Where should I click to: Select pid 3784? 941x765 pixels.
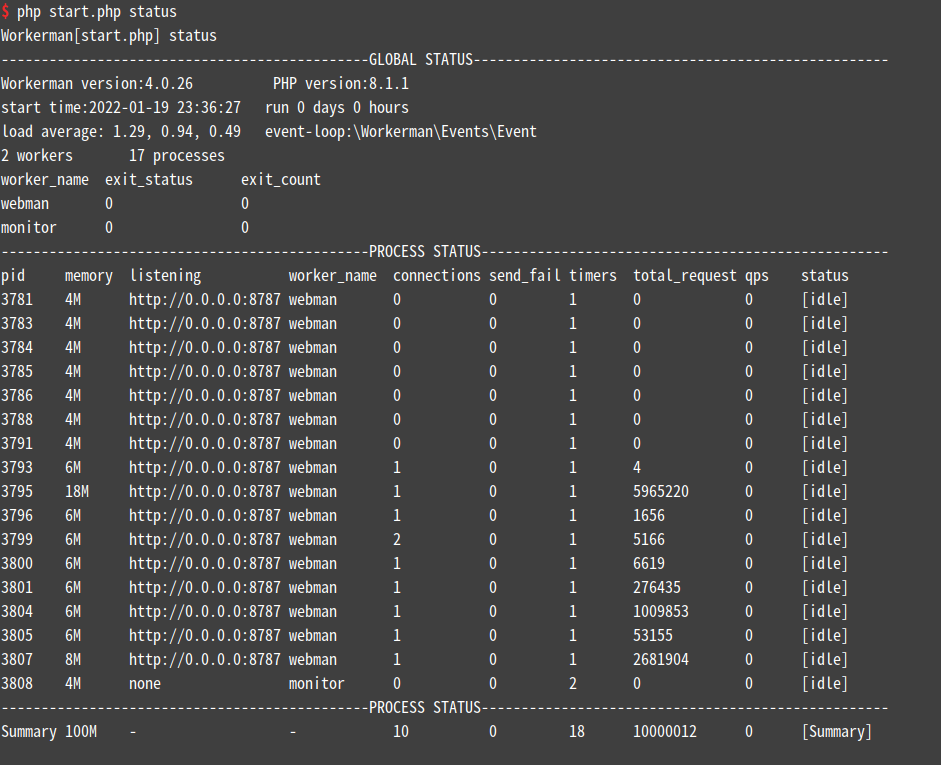click(x=17, y=348)
